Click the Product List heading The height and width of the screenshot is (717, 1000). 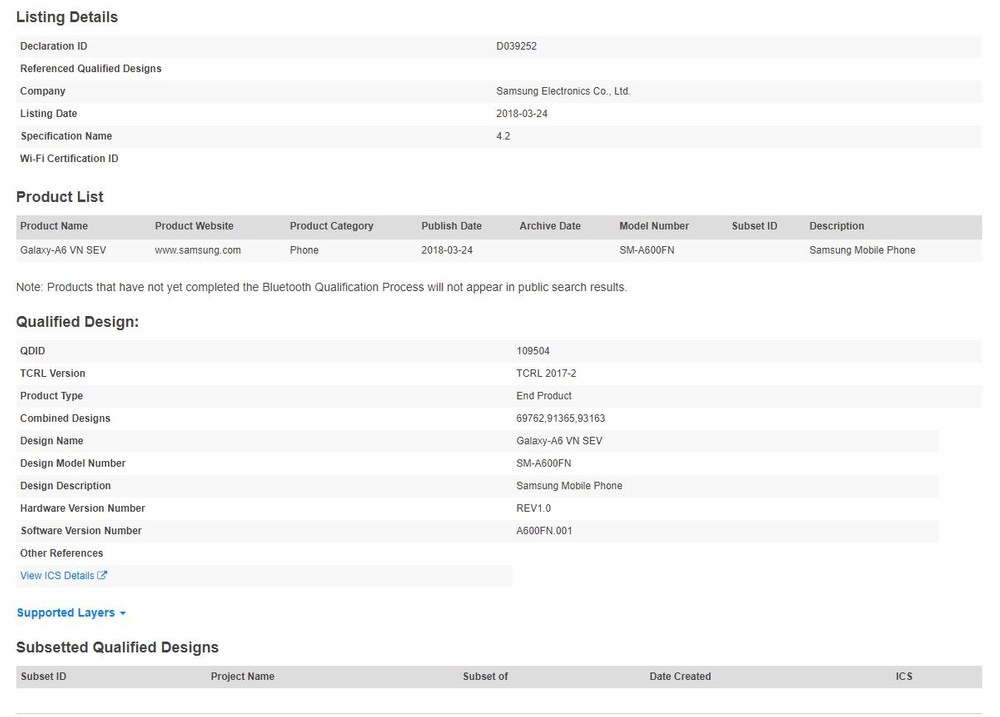(60, 197)
